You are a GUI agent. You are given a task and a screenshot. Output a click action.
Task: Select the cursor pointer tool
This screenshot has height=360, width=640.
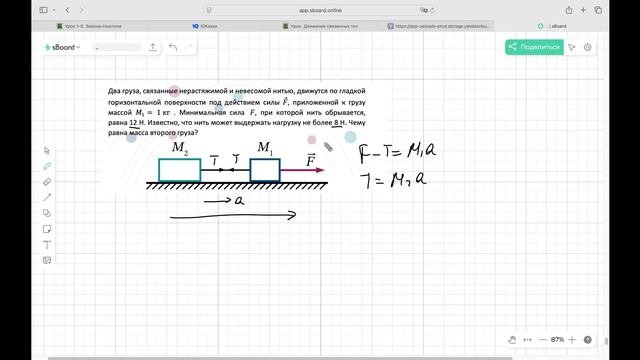pyautogui.click(x=47, y=151)
